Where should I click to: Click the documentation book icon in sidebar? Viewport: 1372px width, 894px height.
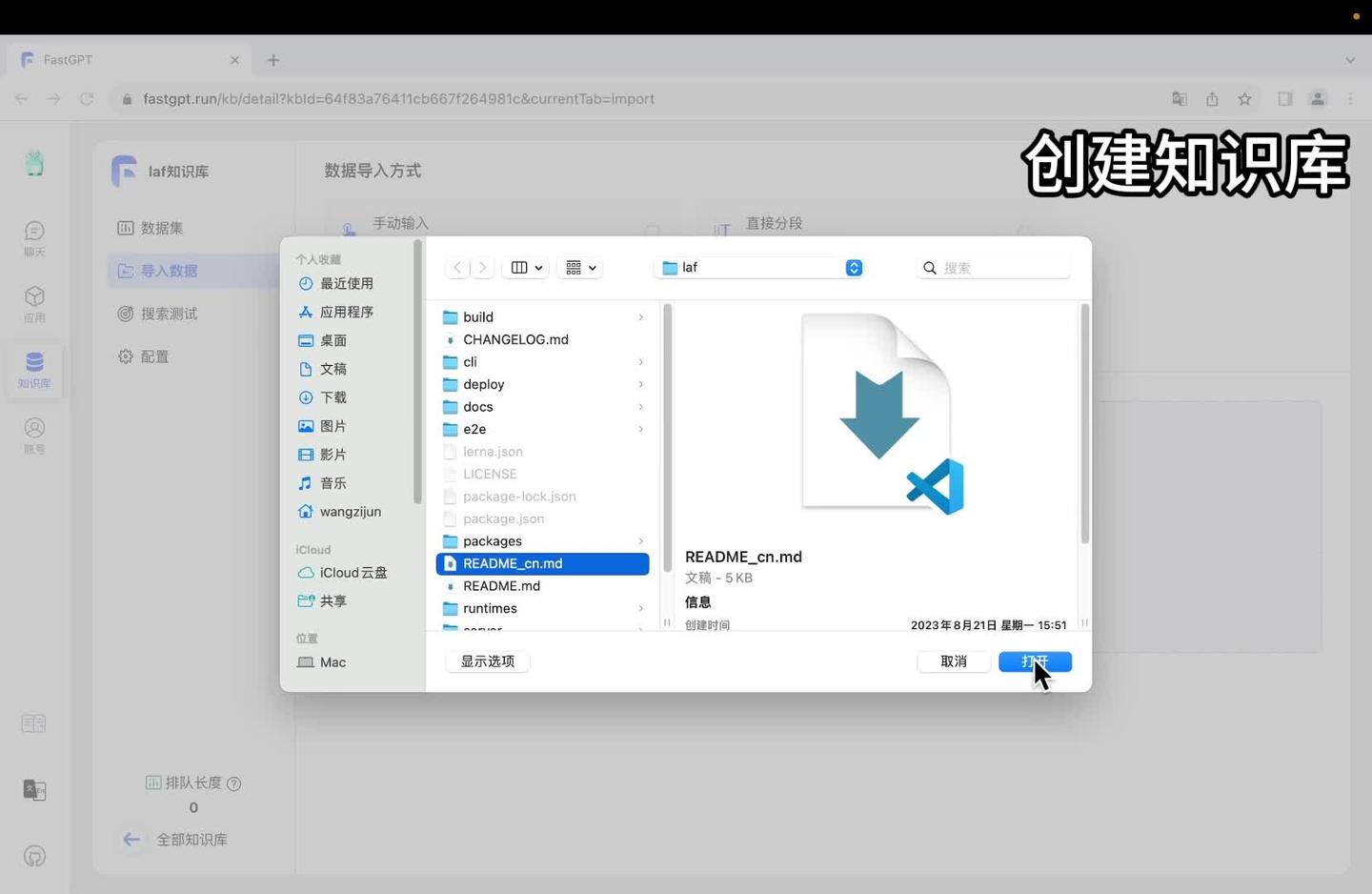point(33,723)
